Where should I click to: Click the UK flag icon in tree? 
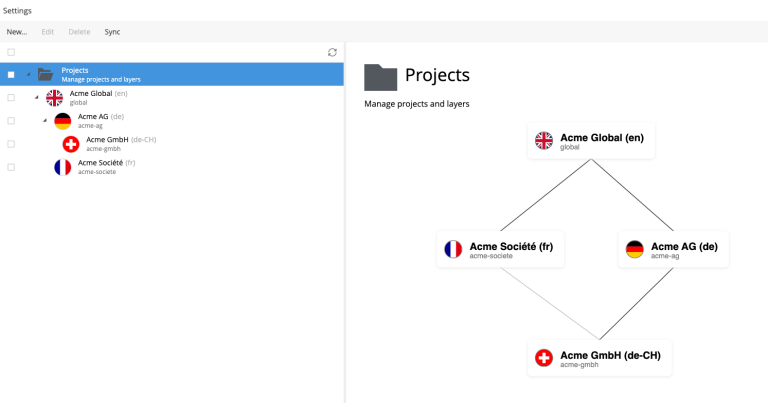pyautogui.click(x=54, y=97)
